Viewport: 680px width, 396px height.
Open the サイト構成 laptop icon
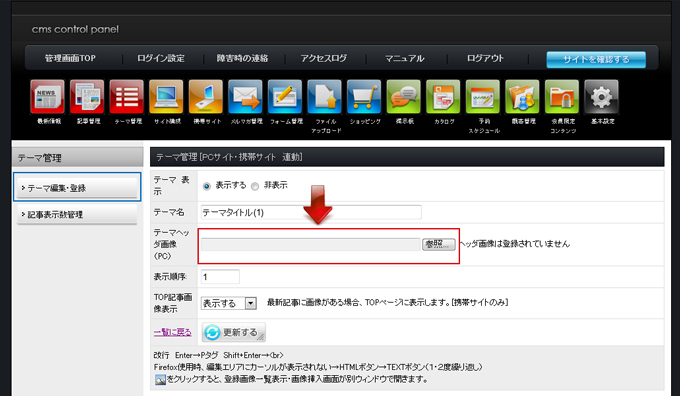tap(167, 96)
